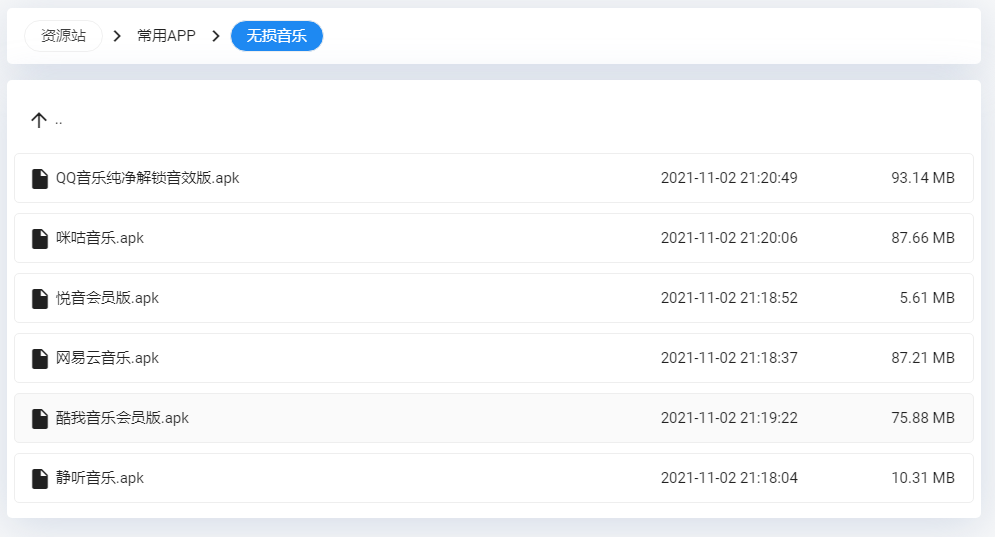
Task: Click the file icon of 酷我音乐会员版.apk
Action: pos(40,418)
